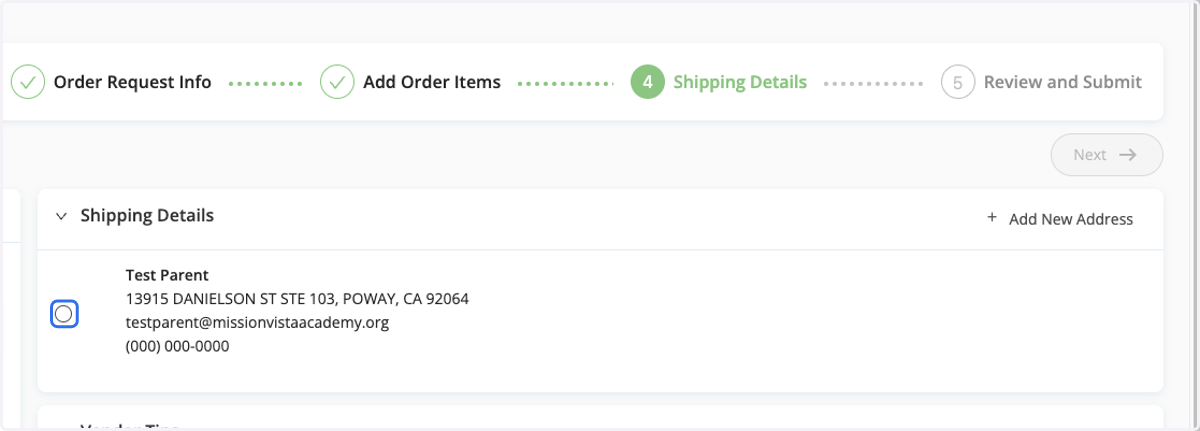Click the checkmark icon beside Order Request Info
Screen dimensions: 1200x431
pos(28,82)
